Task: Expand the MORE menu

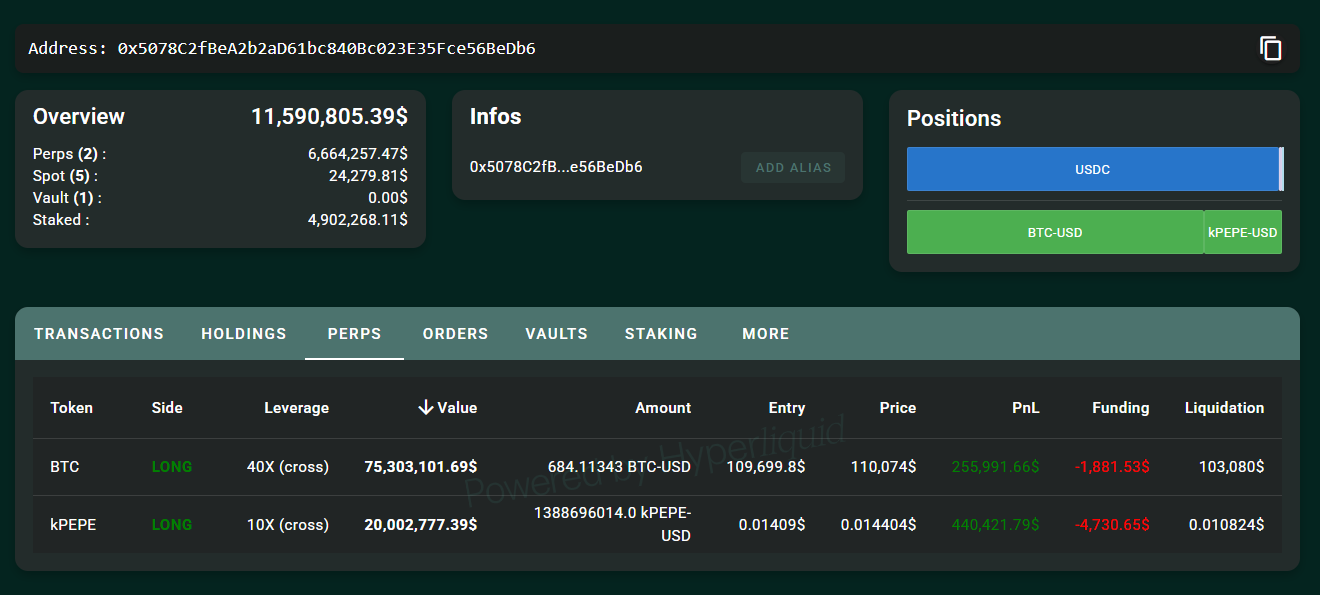Action: (765, 334)
